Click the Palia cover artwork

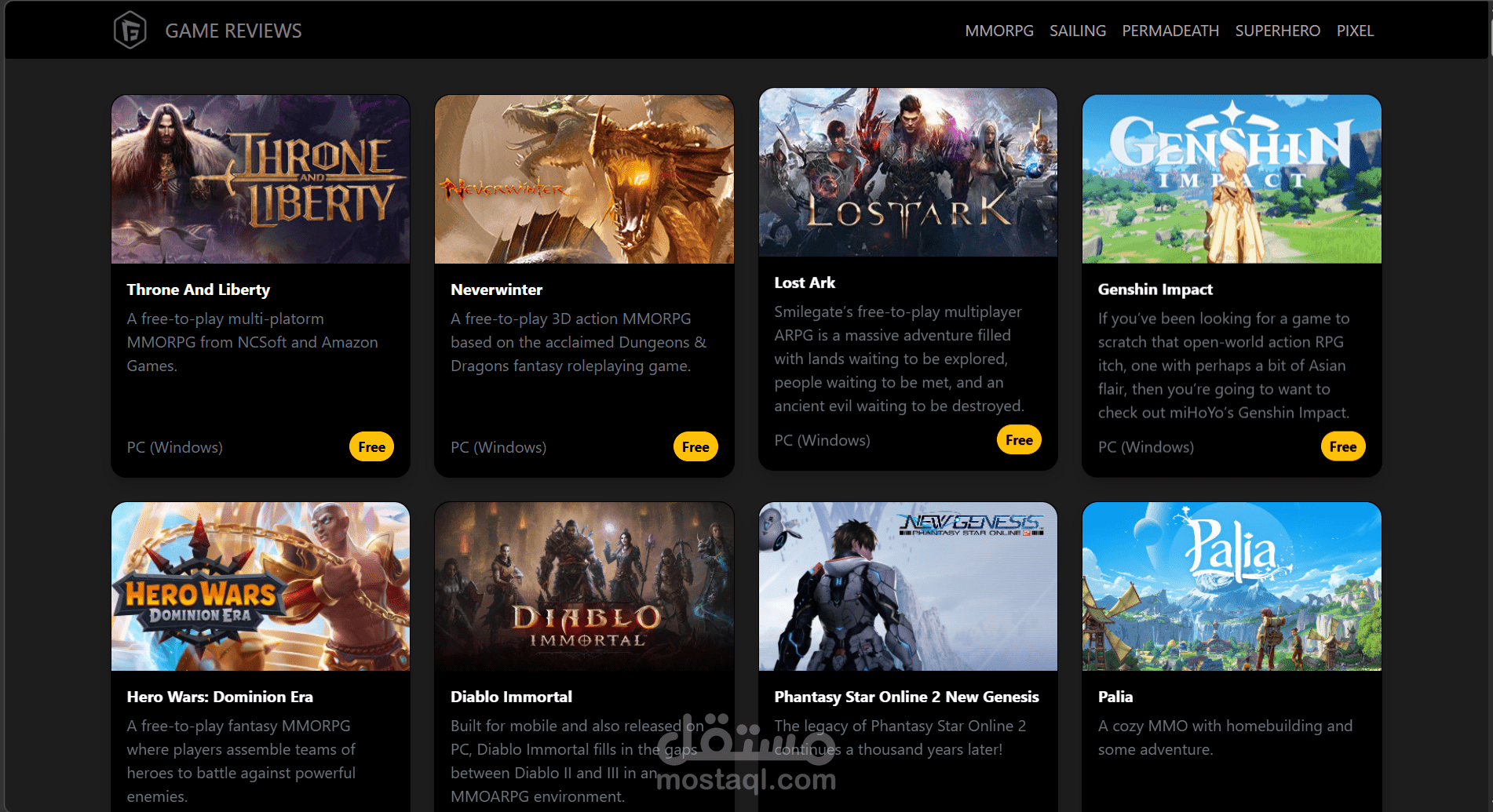tap(1232, 587)
